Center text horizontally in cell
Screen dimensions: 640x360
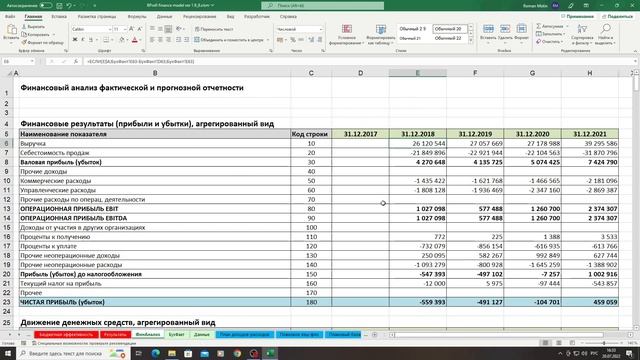(160, 40)
